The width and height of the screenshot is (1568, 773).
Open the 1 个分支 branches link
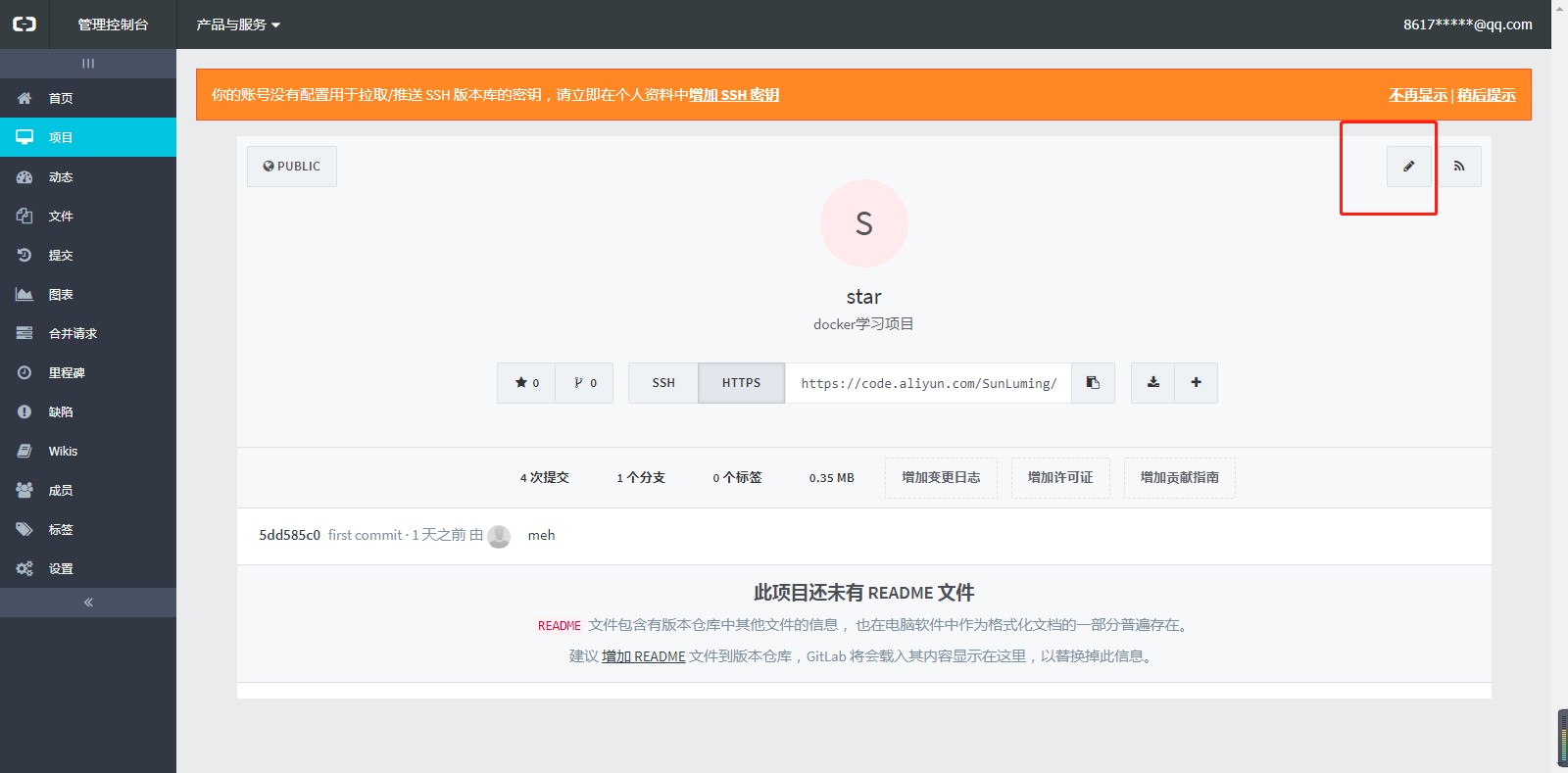tap(641, 478)
